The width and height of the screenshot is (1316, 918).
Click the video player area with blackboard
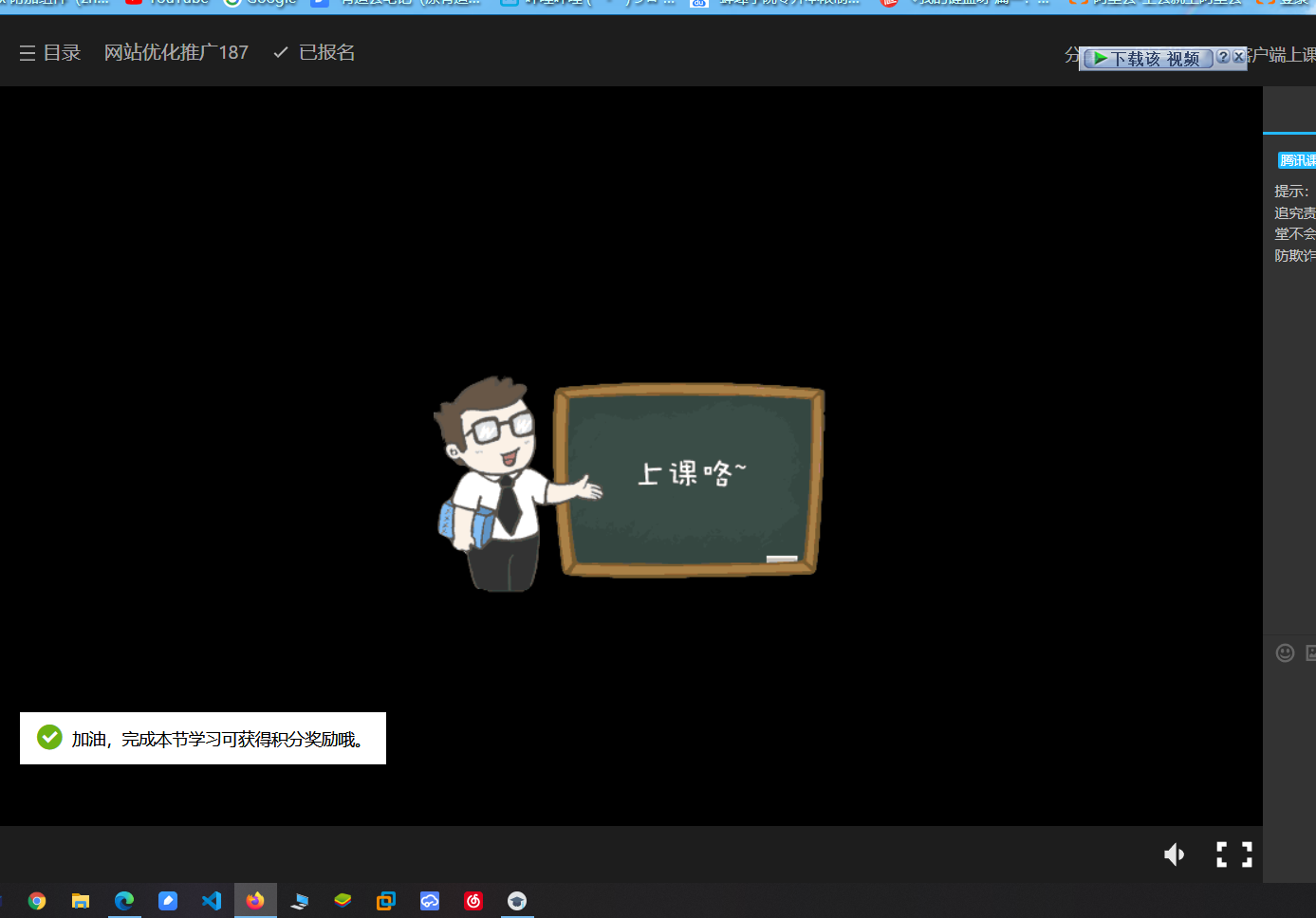click(x=631, y=455)
